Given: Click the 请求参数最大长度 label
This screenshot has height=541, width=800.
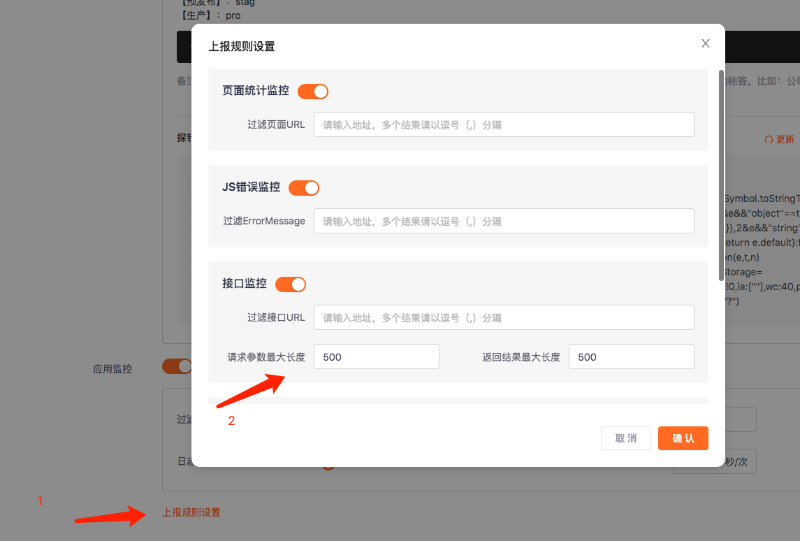Looking at the screenshot, I should (x=266, y=357).
